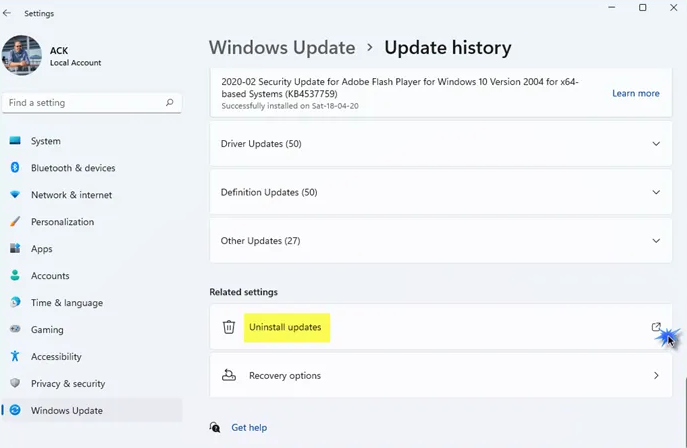Click the Bluetooth & devices icon
Screen dimensions: 687x448
pos(15,168)
